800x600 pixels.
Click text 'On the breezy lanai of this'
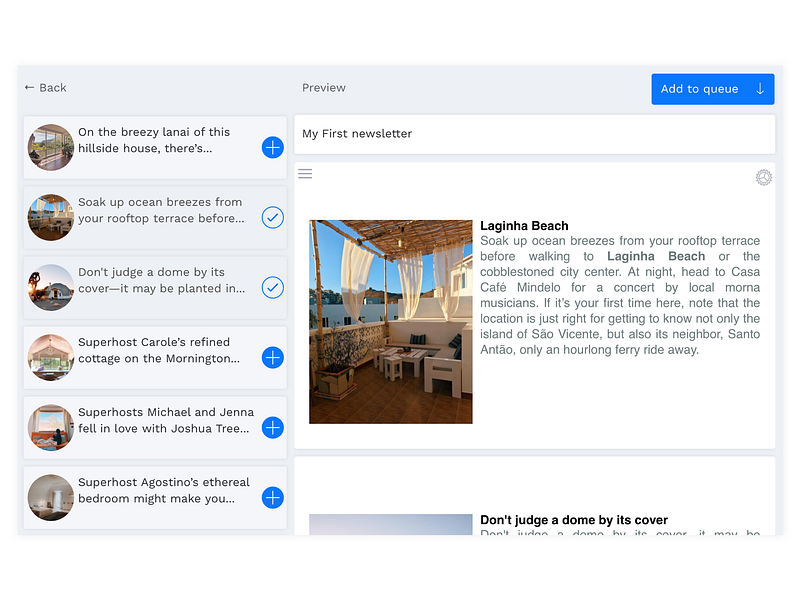point(154,132)
